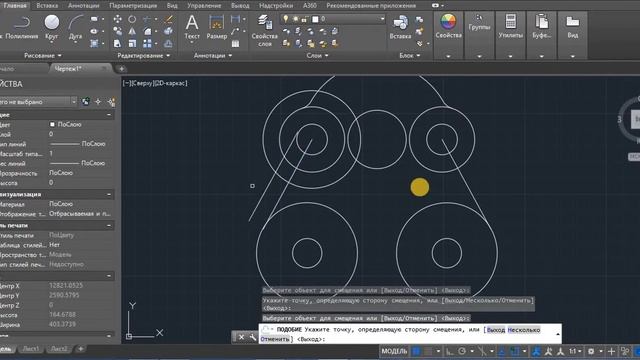Click the МОДЕЛЬ status bar button
This screenshot has height=360, width=640.
(394, 351)
